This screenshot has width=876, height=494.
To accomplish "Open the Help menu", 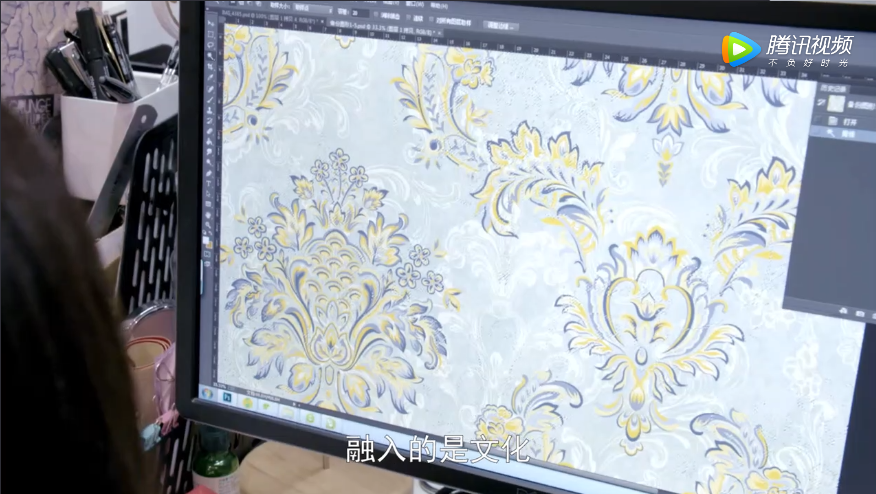I will pos(440,6).
